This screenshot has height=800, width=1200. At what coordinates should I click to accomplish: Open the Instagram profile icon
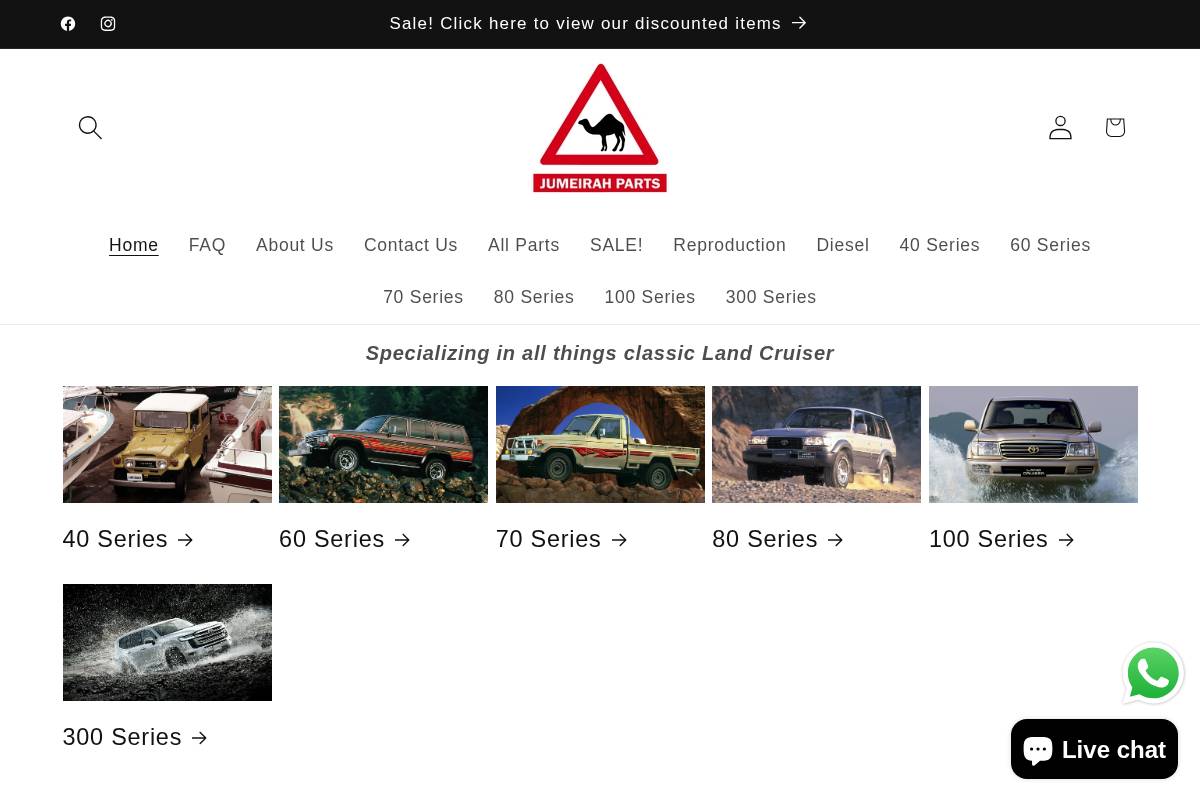[108, 24]
